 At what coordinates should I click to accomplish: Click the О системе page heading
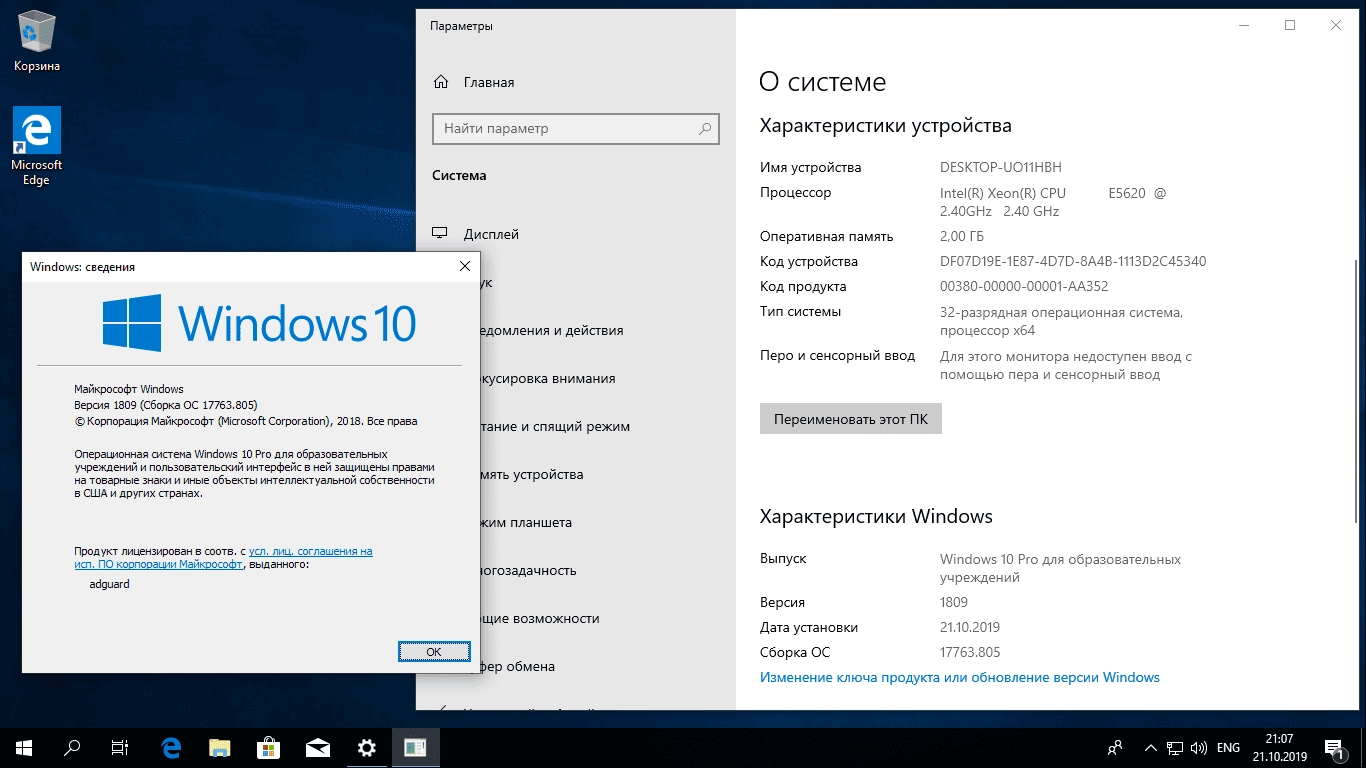point(823,82)
